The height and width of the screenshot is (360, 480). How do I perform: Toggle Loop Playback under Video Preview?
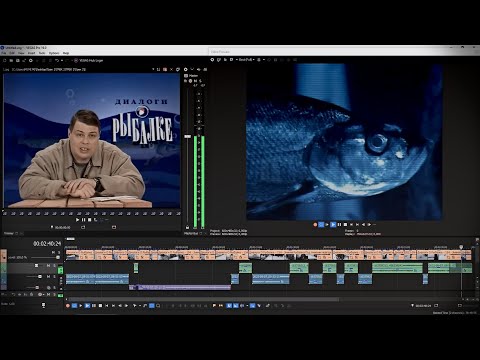321,225
